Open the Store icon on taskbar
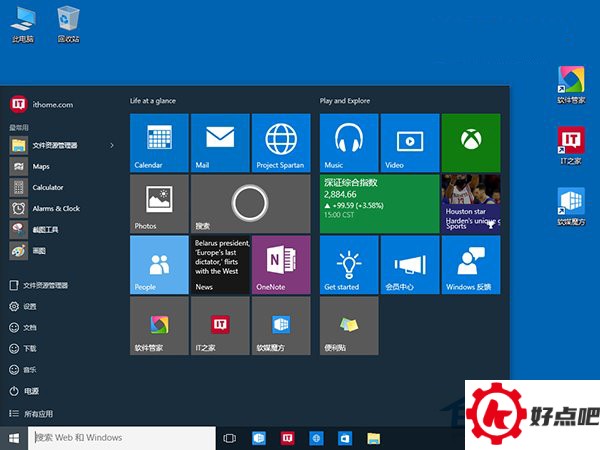The width and height of the screenshot is (600, 450). [x=345, y=438]
